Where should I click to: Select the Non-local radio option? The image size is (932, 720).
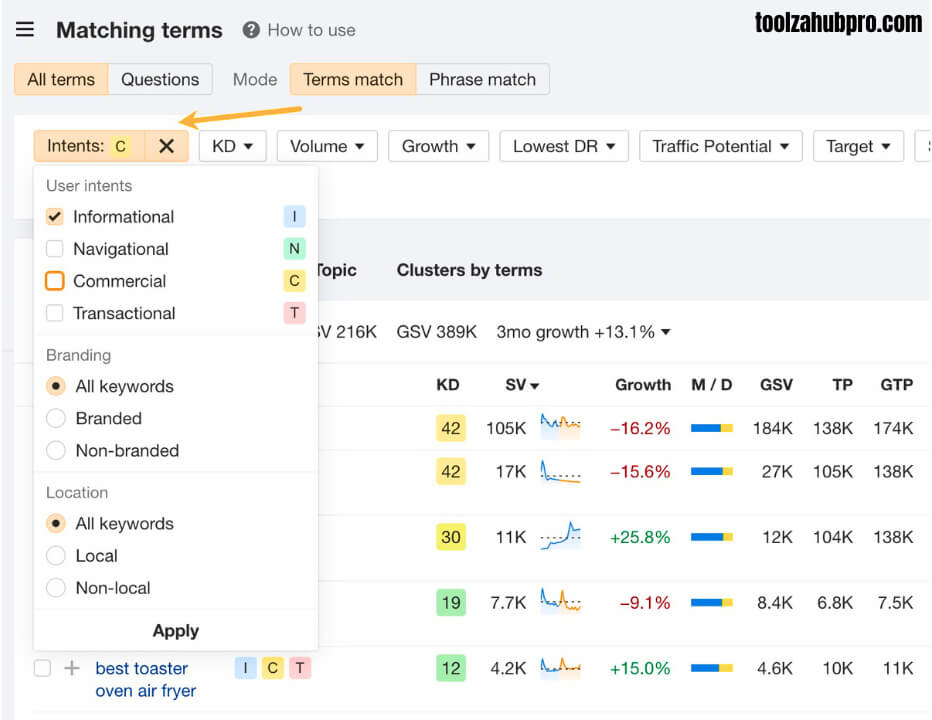(x=56, y=588)
